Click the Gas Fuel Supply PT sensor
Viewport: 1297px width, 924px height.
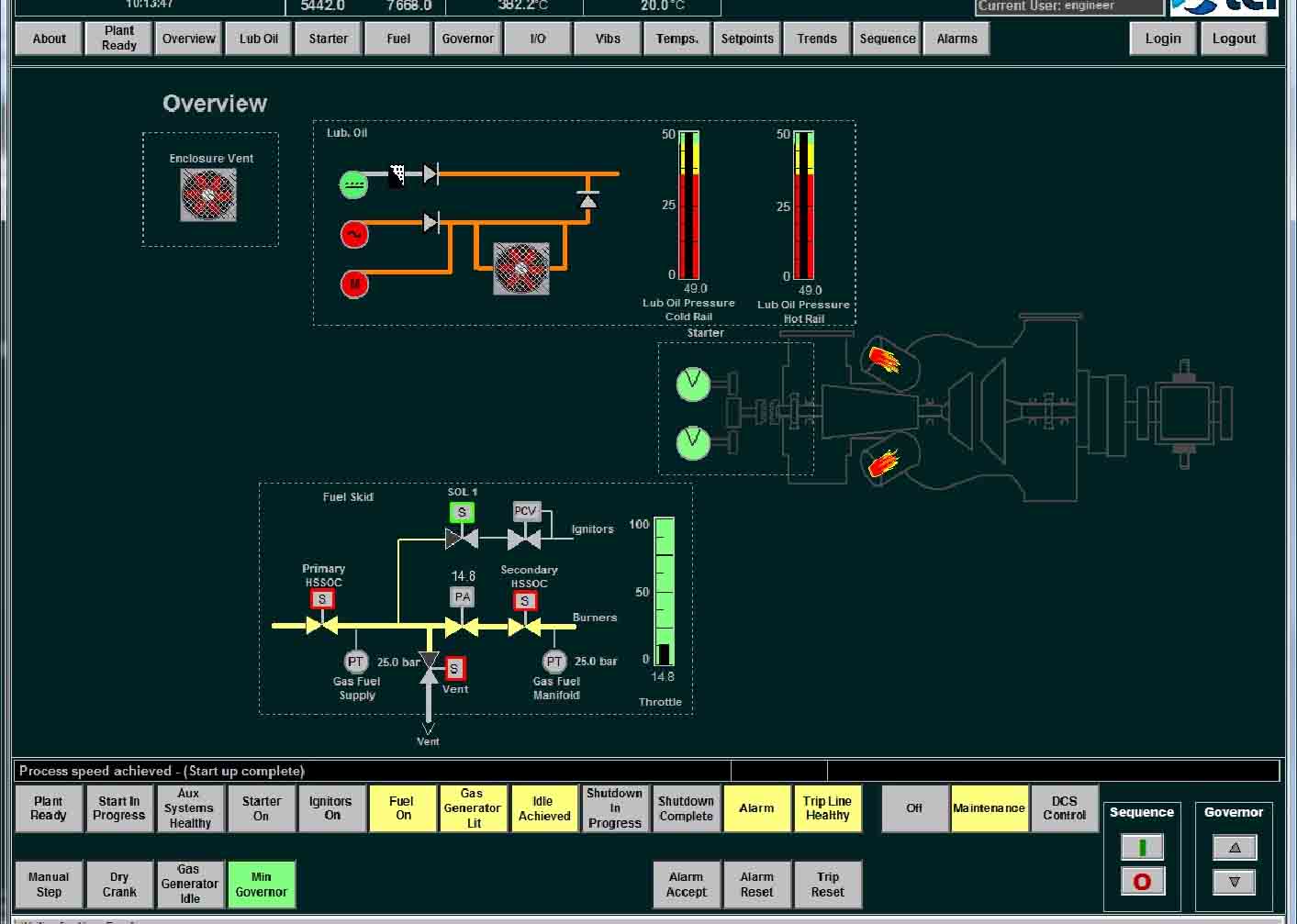click(x=355, y=661)
